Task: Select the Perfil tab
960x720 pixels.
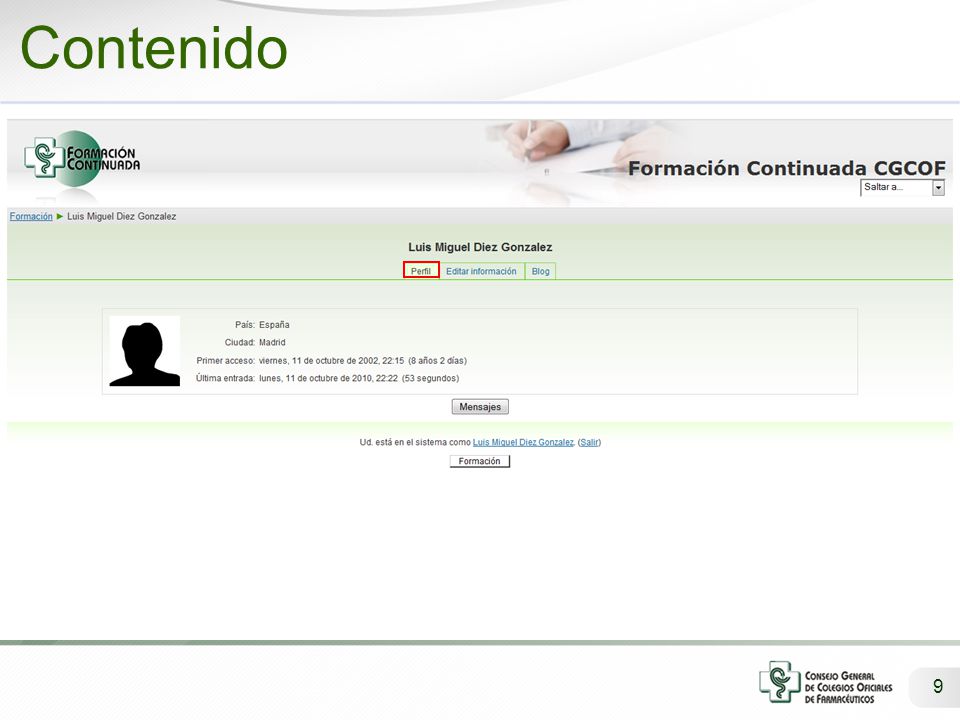Action: 421,271
